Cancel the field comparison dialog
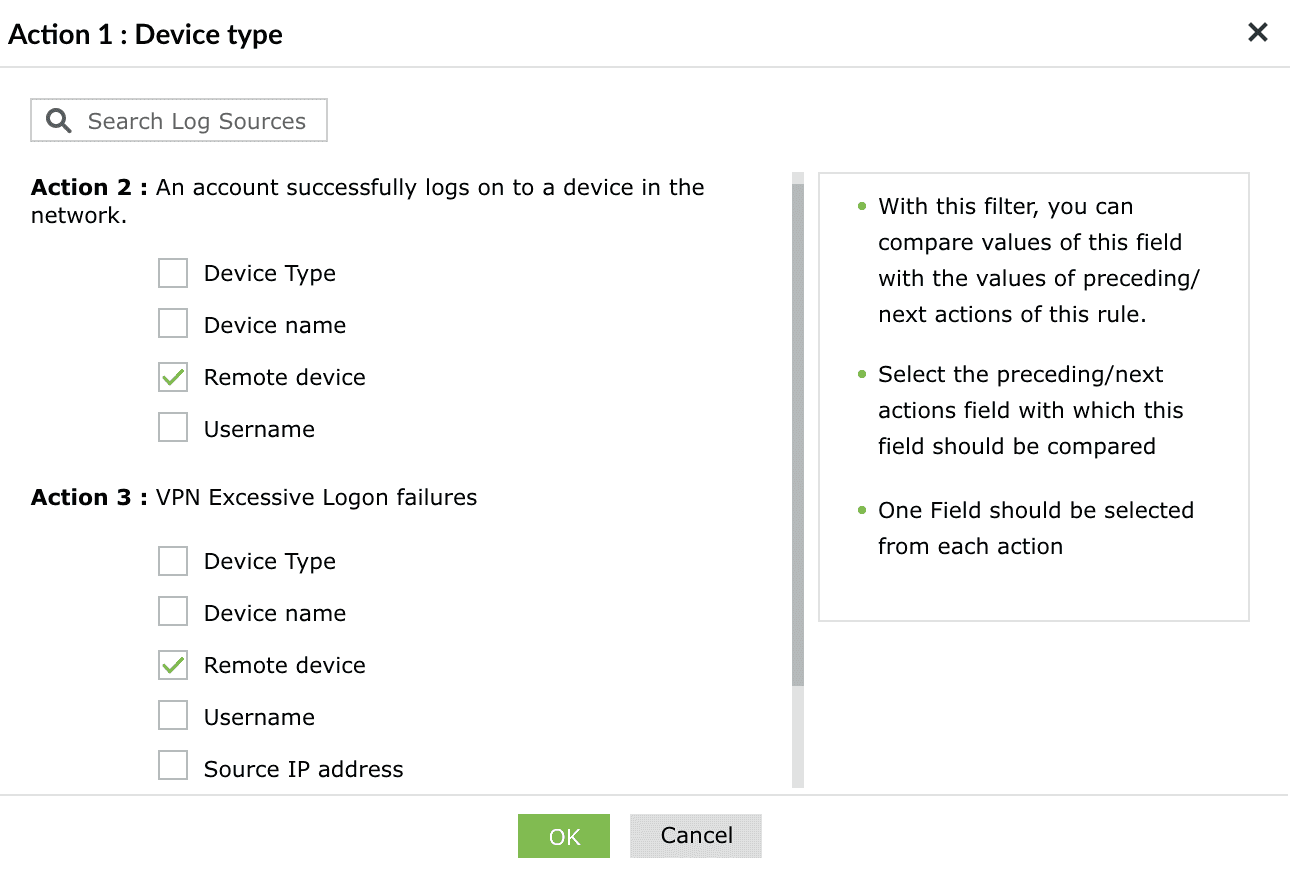The height and width of the screenshot is (879, 1290). (x=696, y=836)
